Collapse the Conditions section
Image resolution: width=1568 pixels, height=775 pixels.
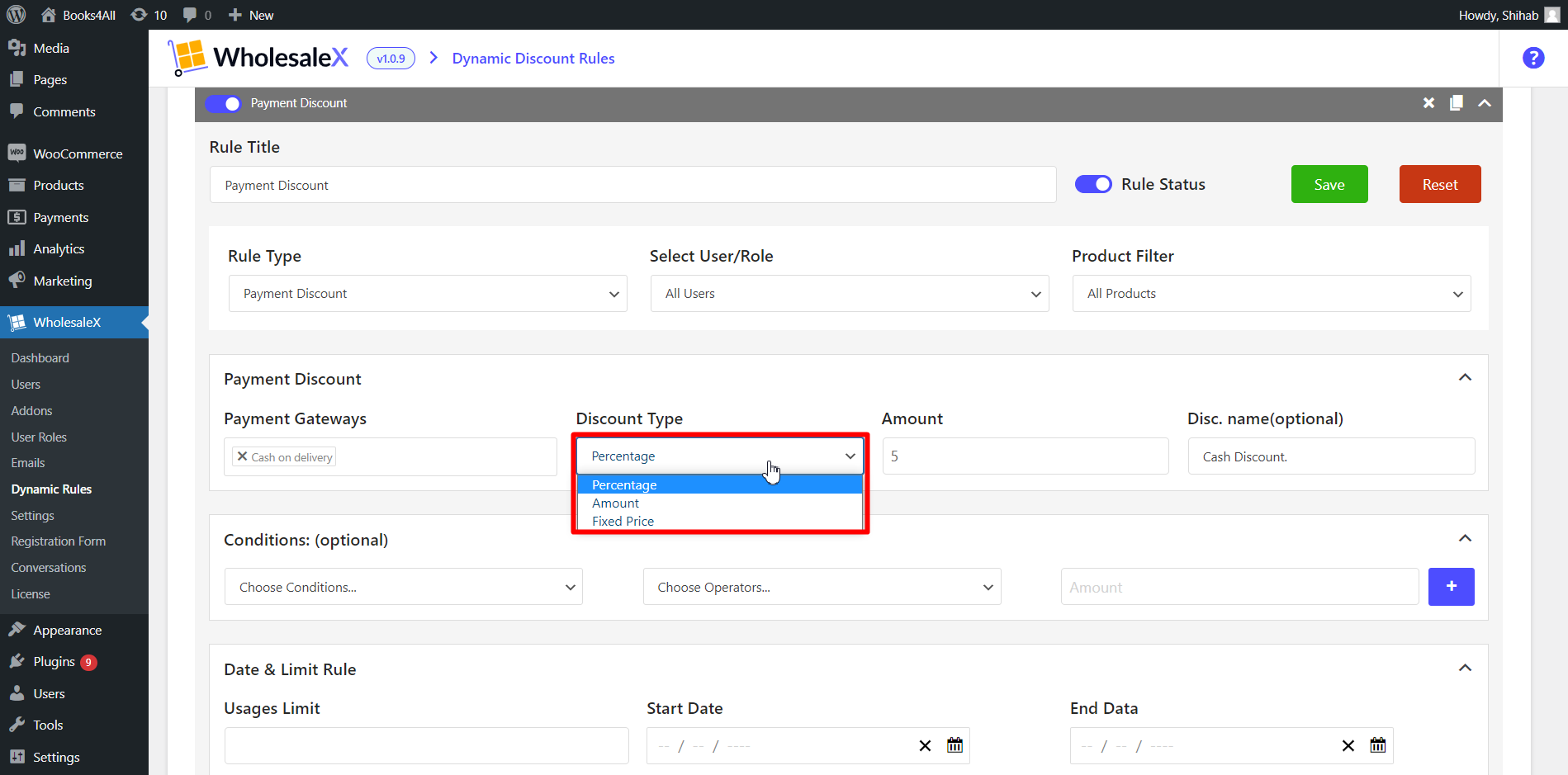[x=1465, y=539]
